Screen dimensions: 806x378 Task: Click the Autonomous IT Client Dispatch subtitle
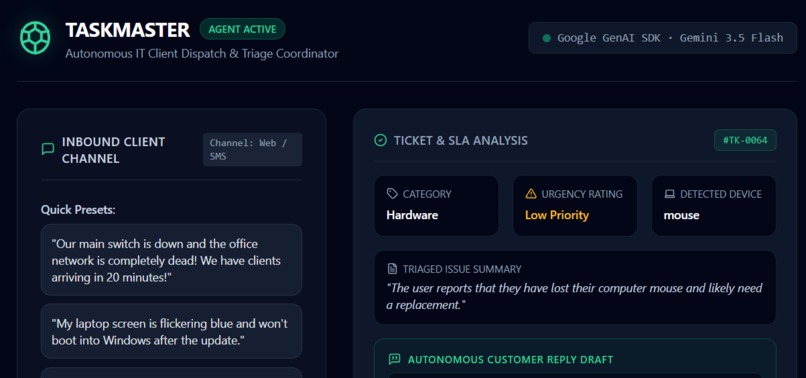point(202,53)
